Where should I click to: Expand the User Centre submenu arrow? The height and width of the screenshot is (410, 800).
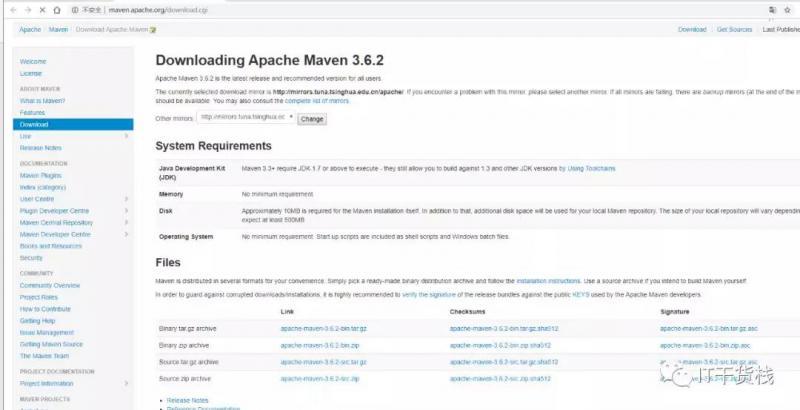point(127,199)
